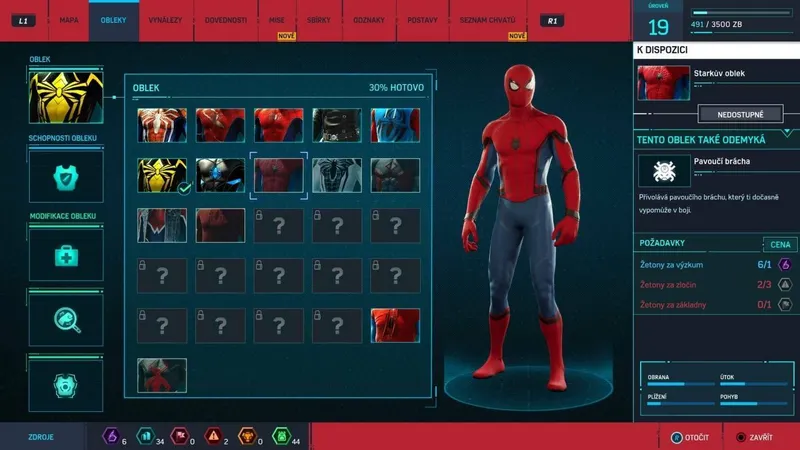Go to the MISE tab
Image resolution: width=800 pixels, height=450 pixels.
click(x=277, y=20)
